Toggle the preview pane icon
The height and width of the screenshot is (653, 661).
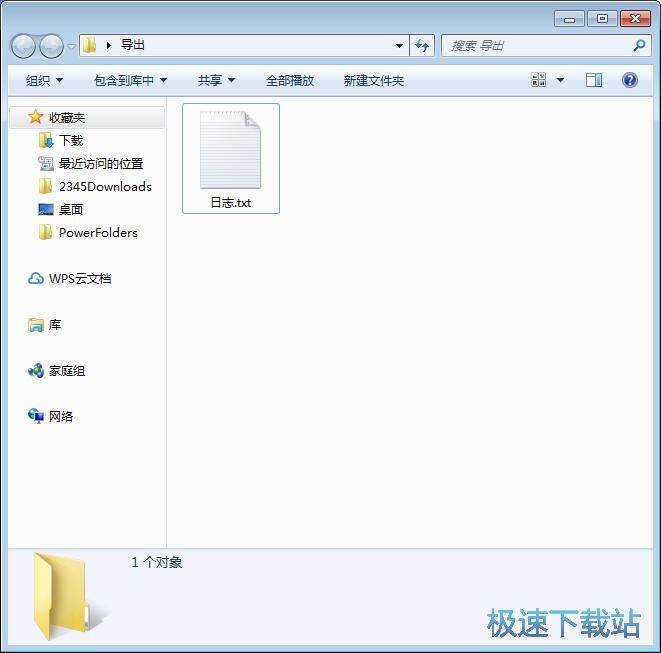[x=594, y=80]
